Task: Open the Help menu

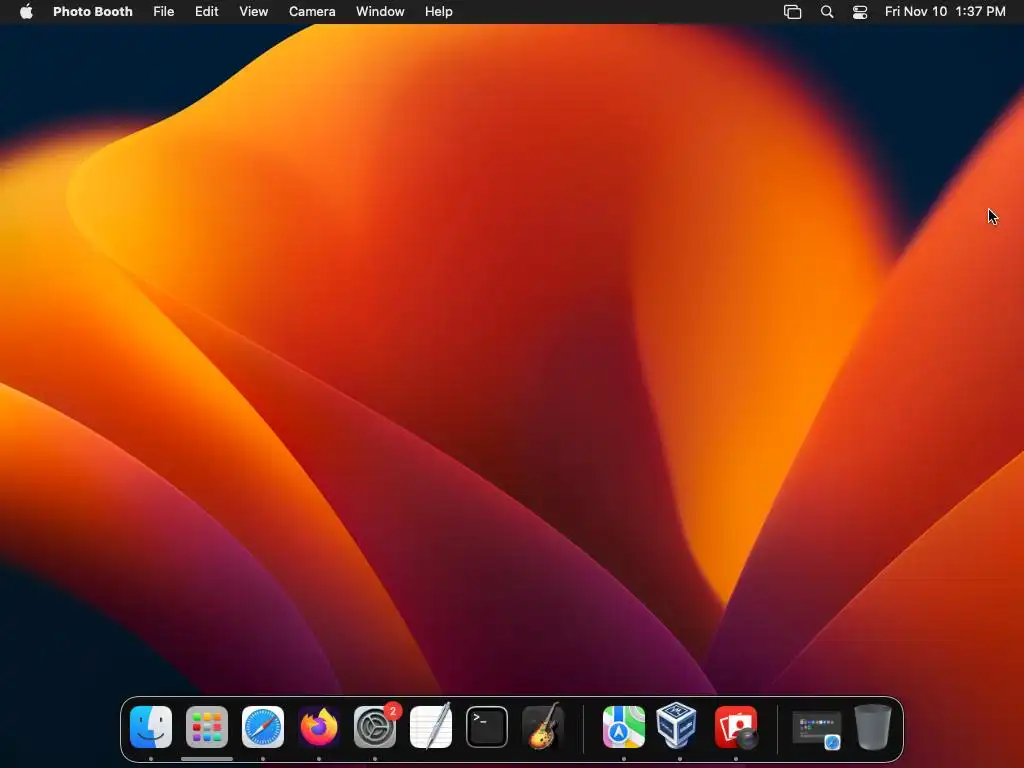Action: pyautogui.click(x=438, y=11)
